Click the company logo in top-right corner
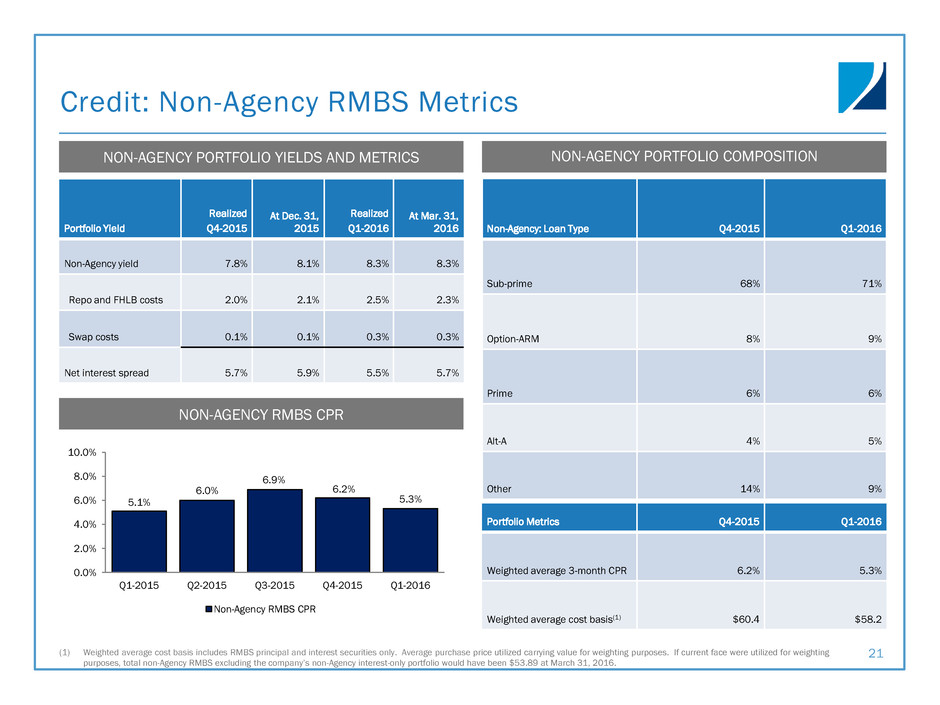The height and width of the screenshot is (705, 940). 863,87
